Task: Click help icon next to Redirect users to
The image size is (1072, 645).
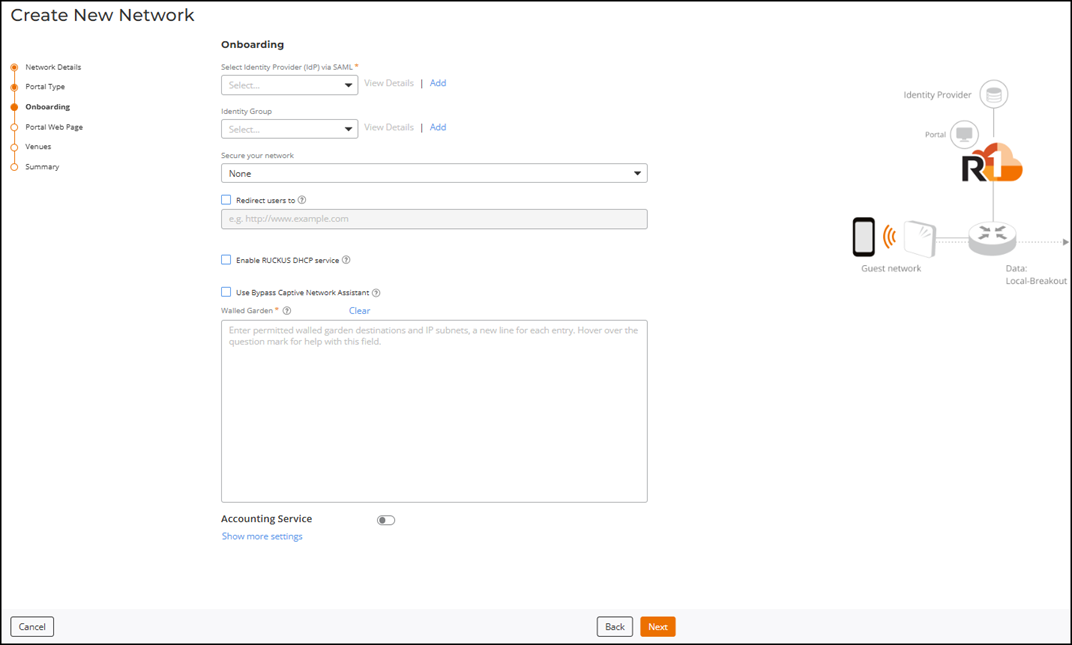Action: 302,200
